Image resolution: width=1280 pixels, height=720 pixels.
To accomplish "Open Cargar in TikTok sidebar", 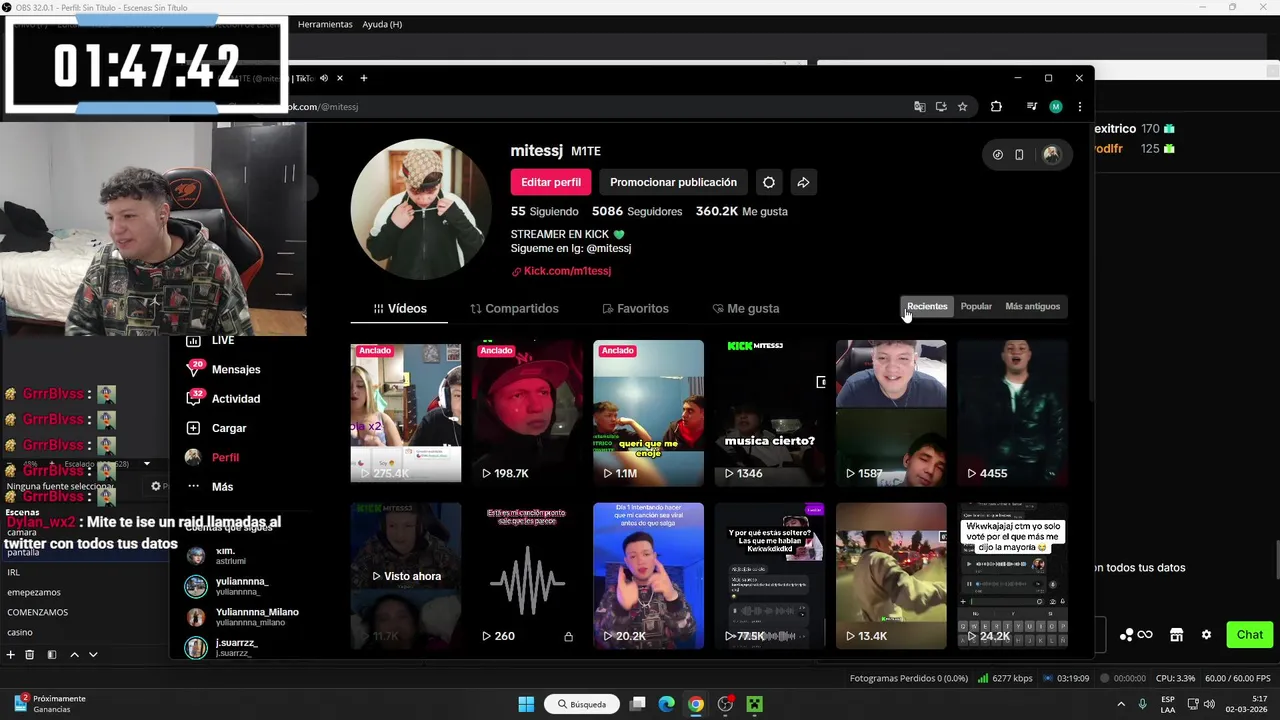I will (217, 428).
